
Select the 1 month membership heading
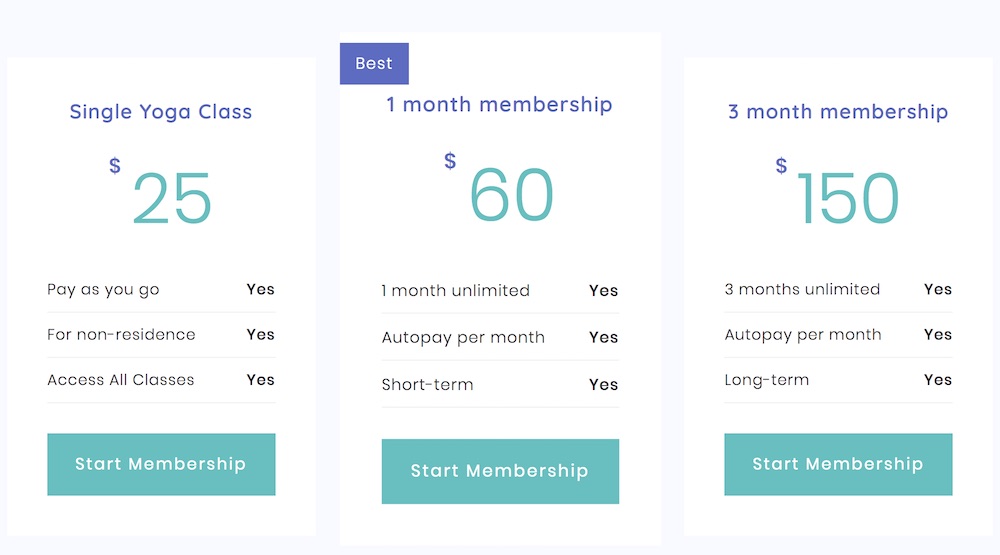tap(499, 105)
